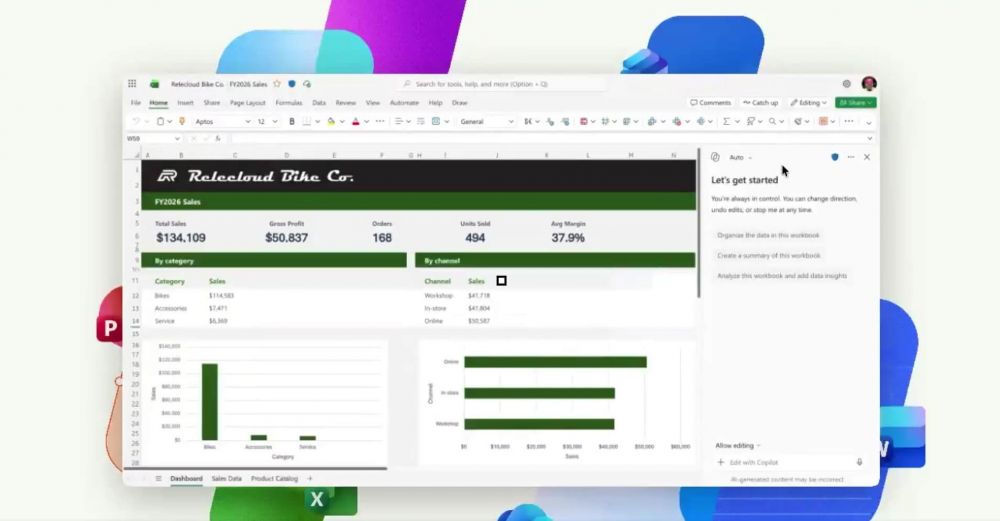Choose Create a summary of this workbook
1000x521 pixels.
768,256
